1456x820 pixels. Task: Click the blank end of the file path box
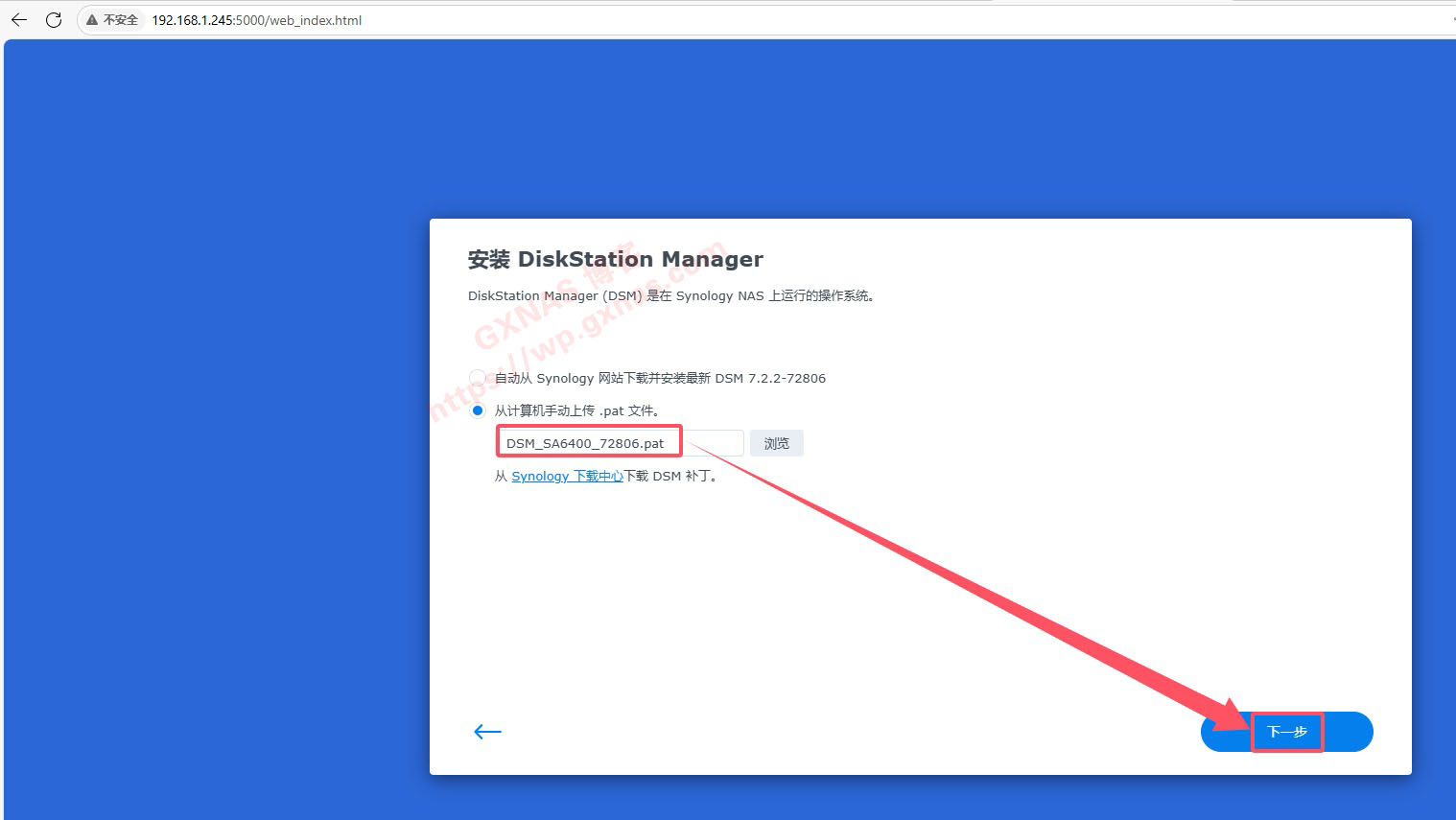tap(715, 443)
